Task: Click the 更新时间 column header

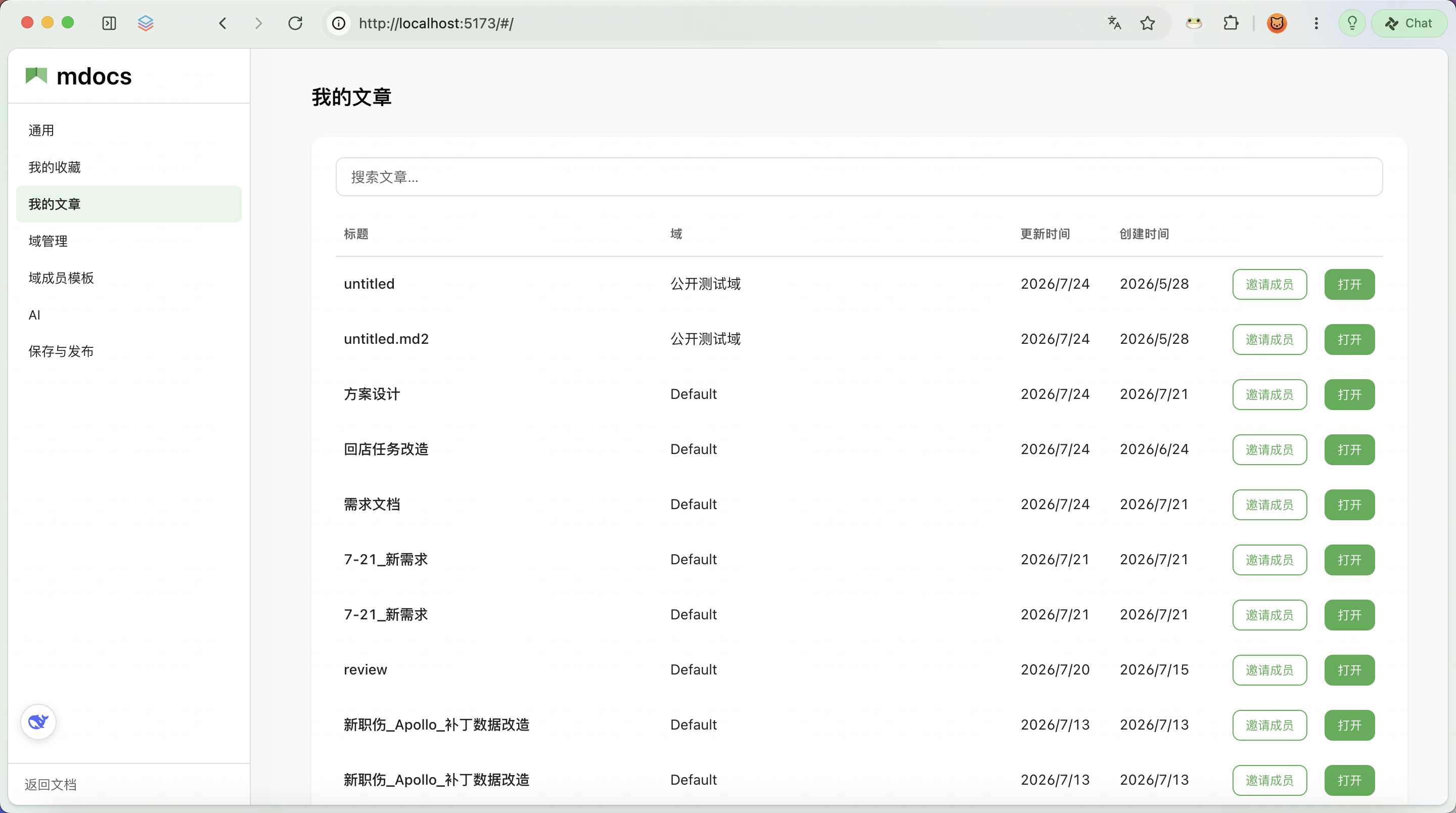Action: pos(1044,234)
